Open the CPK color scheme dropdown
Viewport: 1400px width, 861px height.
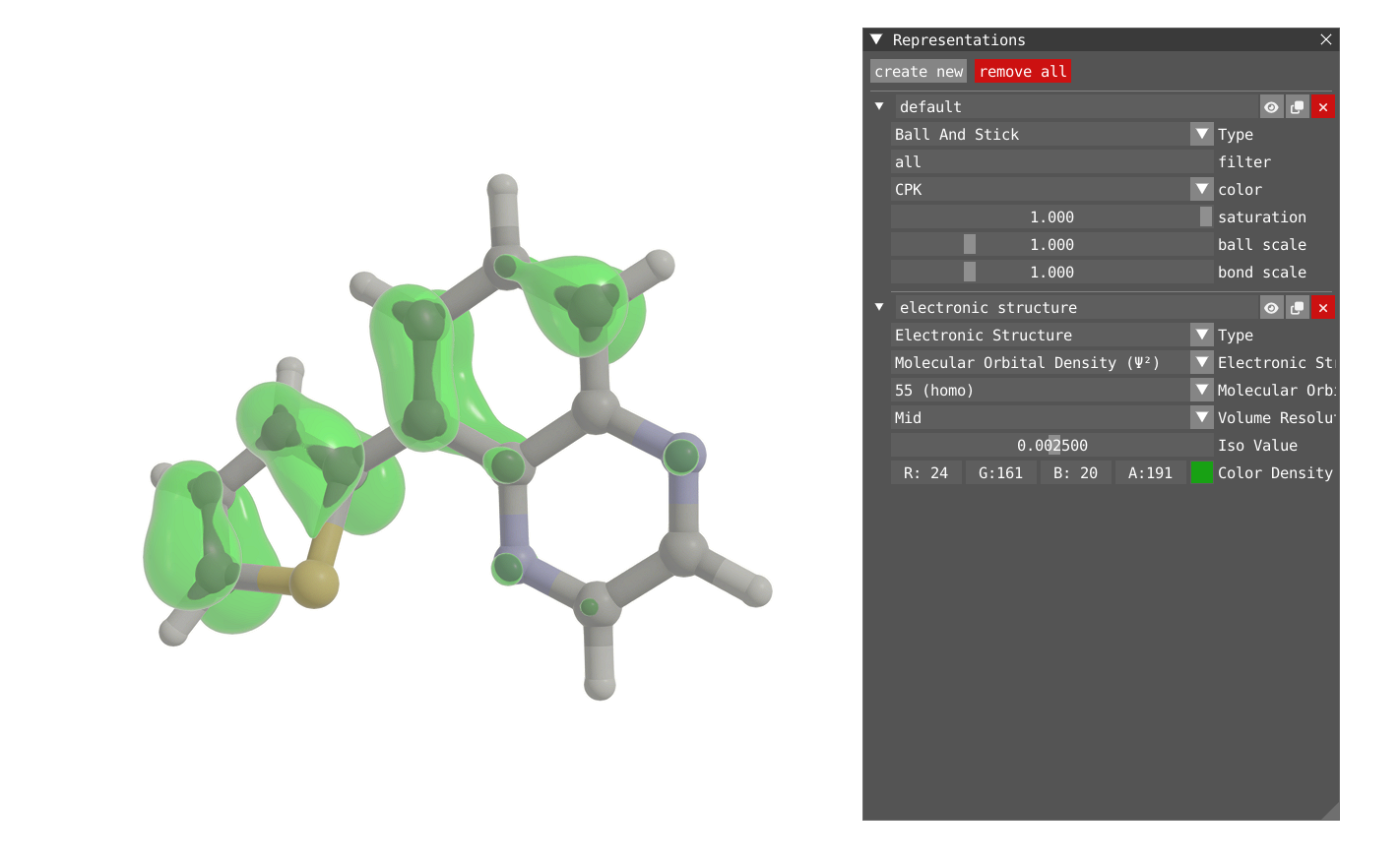[1201, 189]
